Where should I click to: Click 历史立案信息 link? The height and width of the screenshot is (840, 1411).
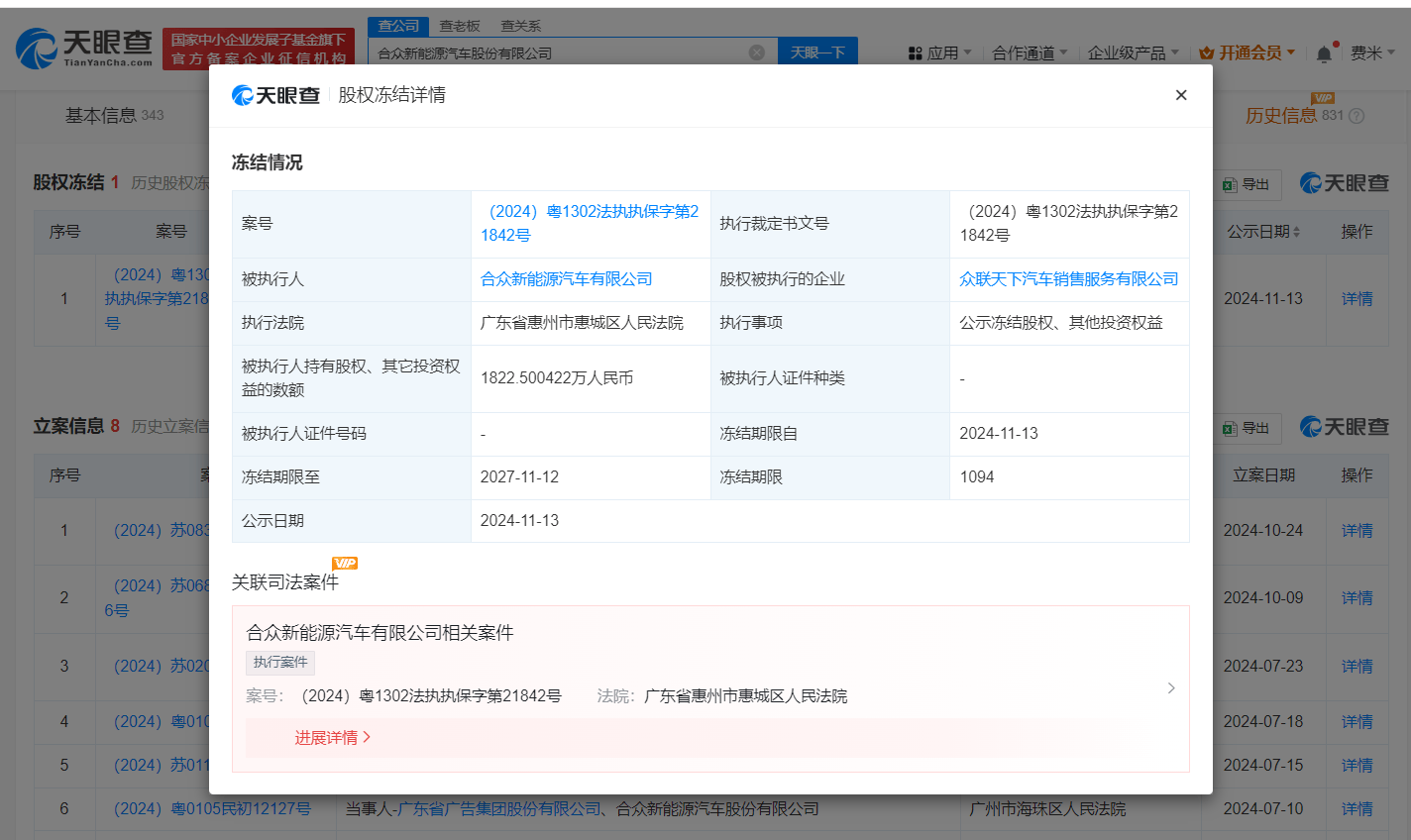tap(169, 427)
